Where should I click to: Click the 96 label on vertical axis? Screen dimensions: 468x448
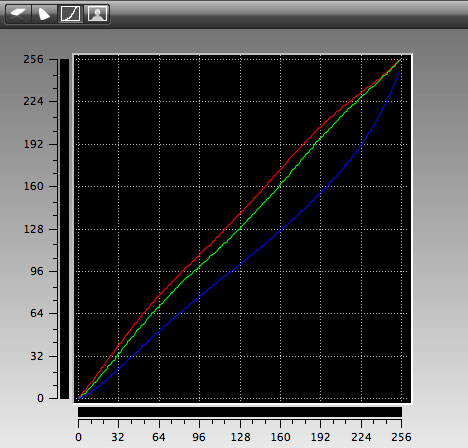[37, 271]
